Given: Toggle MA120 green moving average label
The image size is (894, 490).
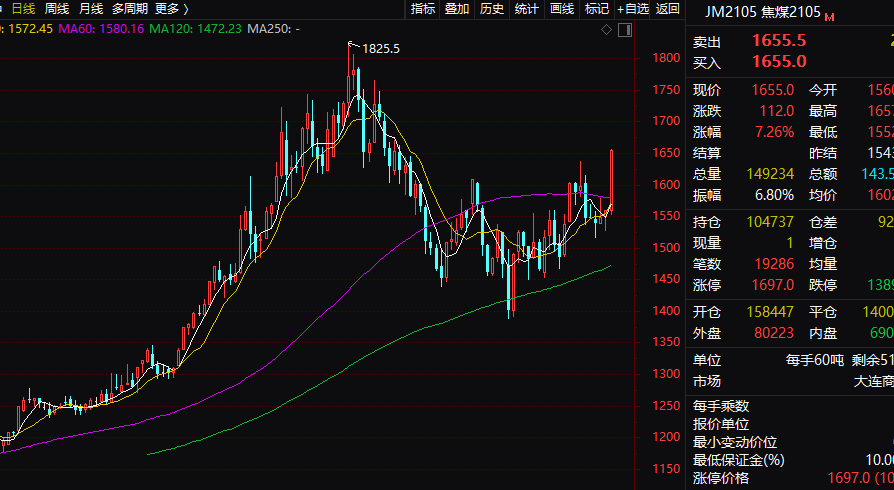Looking at the screenshot, I should click(196, 29).
